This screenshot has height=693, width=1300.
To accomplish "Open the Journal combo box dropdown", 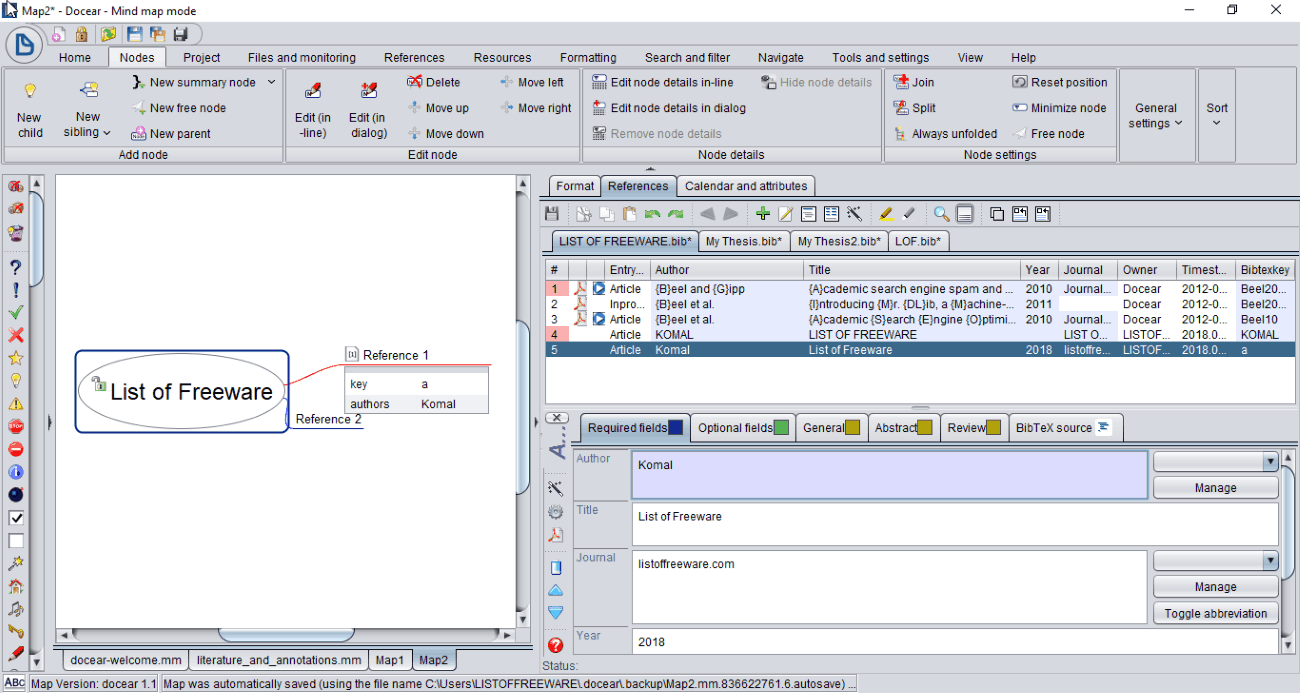I will (1270, 561).
